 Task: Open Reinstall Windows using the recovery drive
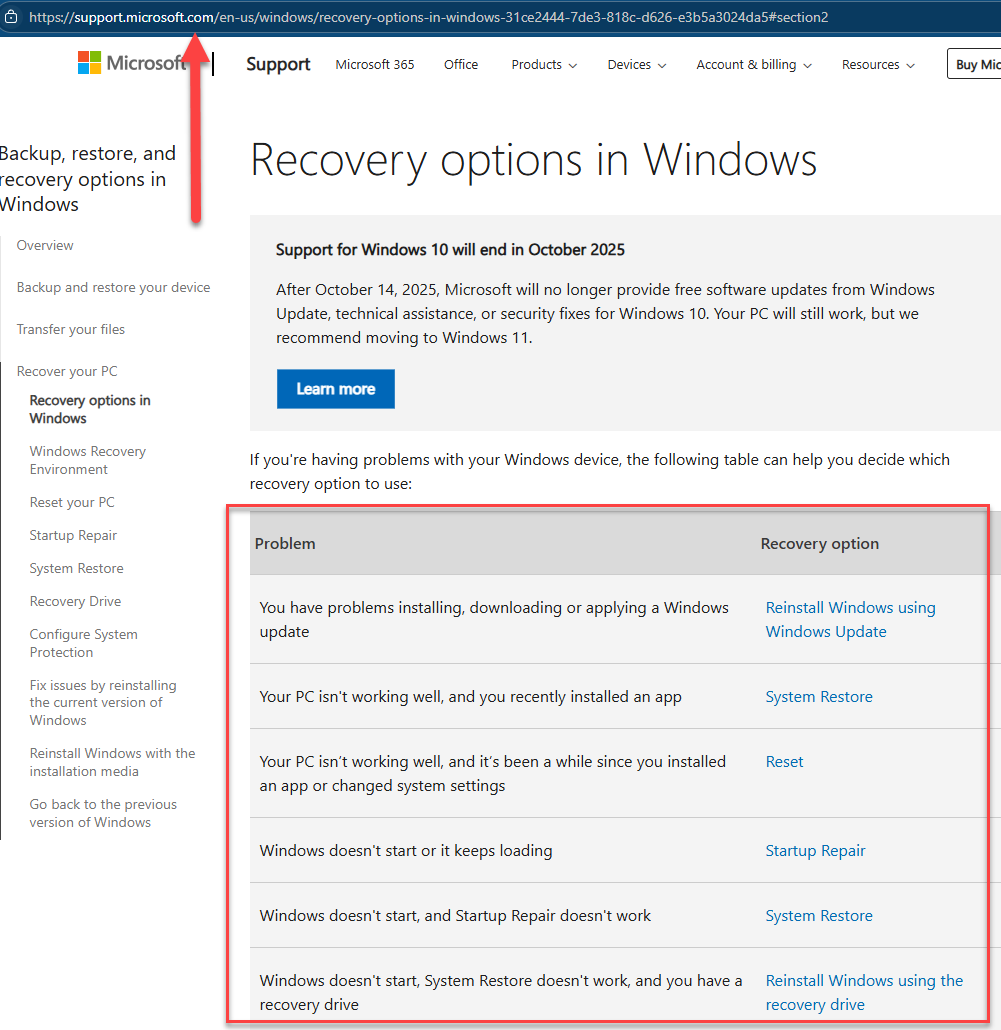(x=864, y=993)
